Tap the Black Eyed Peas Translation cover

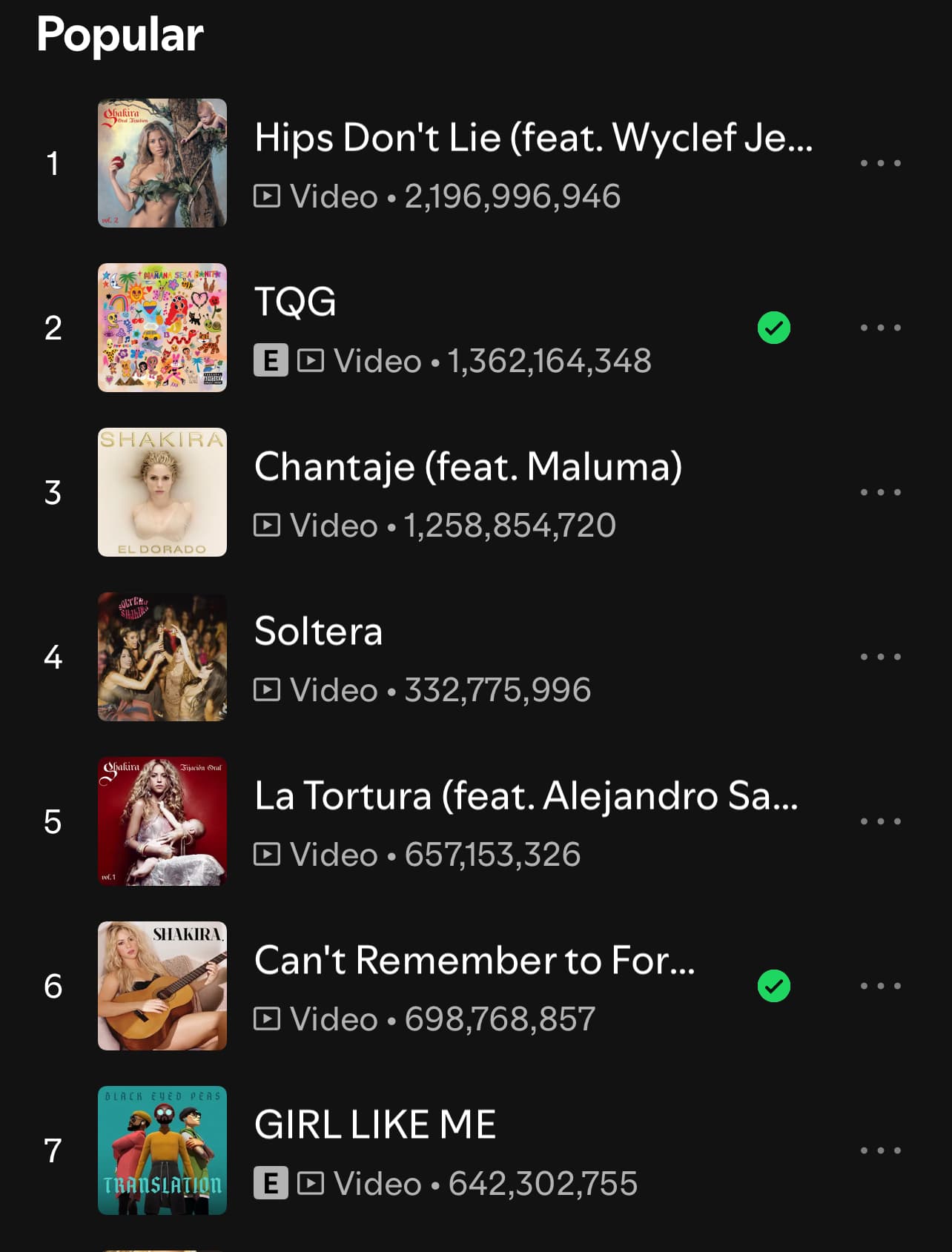tap(162, 1150)
